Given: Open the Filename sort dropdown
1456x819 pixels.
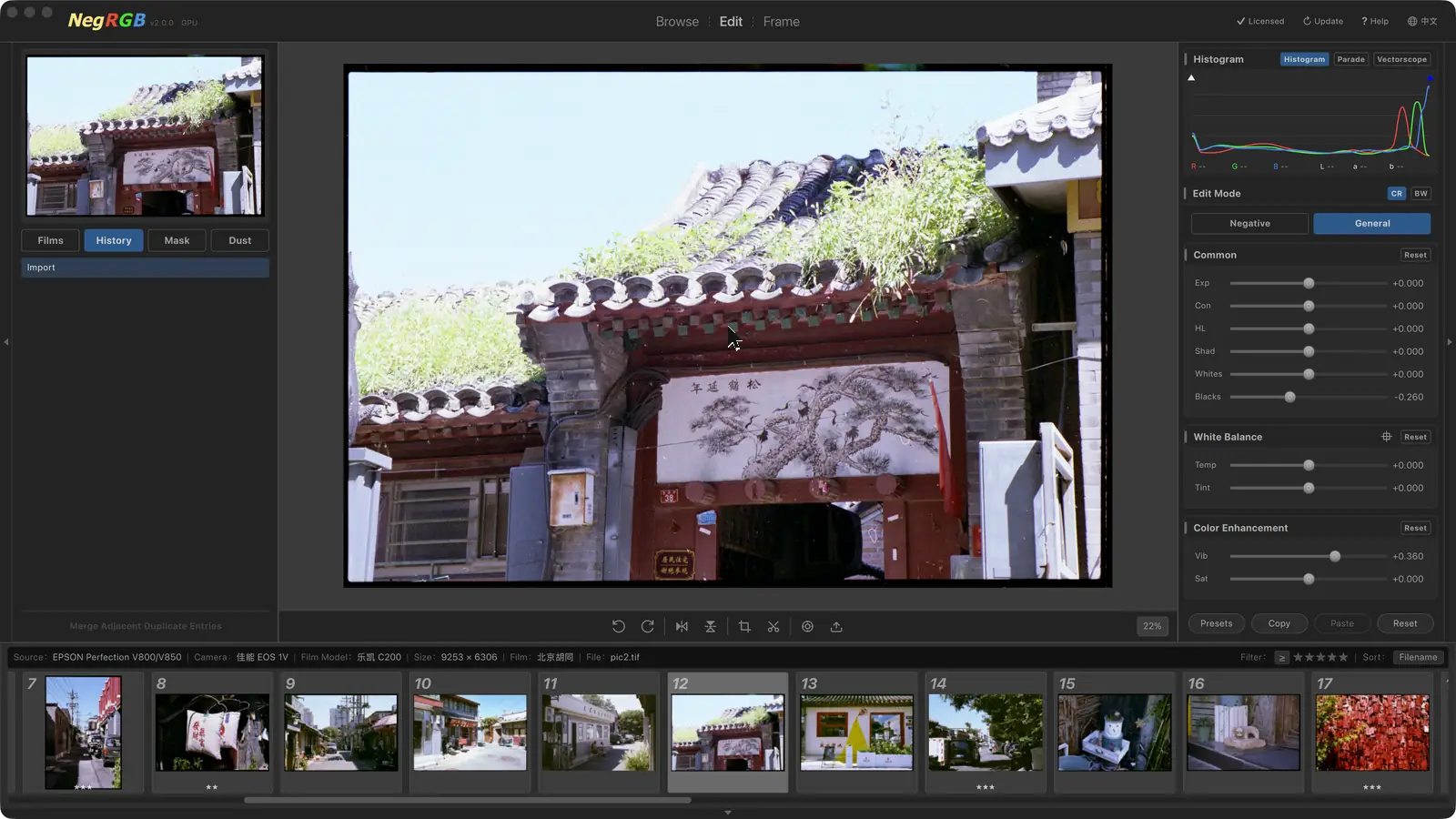Looking at the screenshot, I should point(1418,657).
